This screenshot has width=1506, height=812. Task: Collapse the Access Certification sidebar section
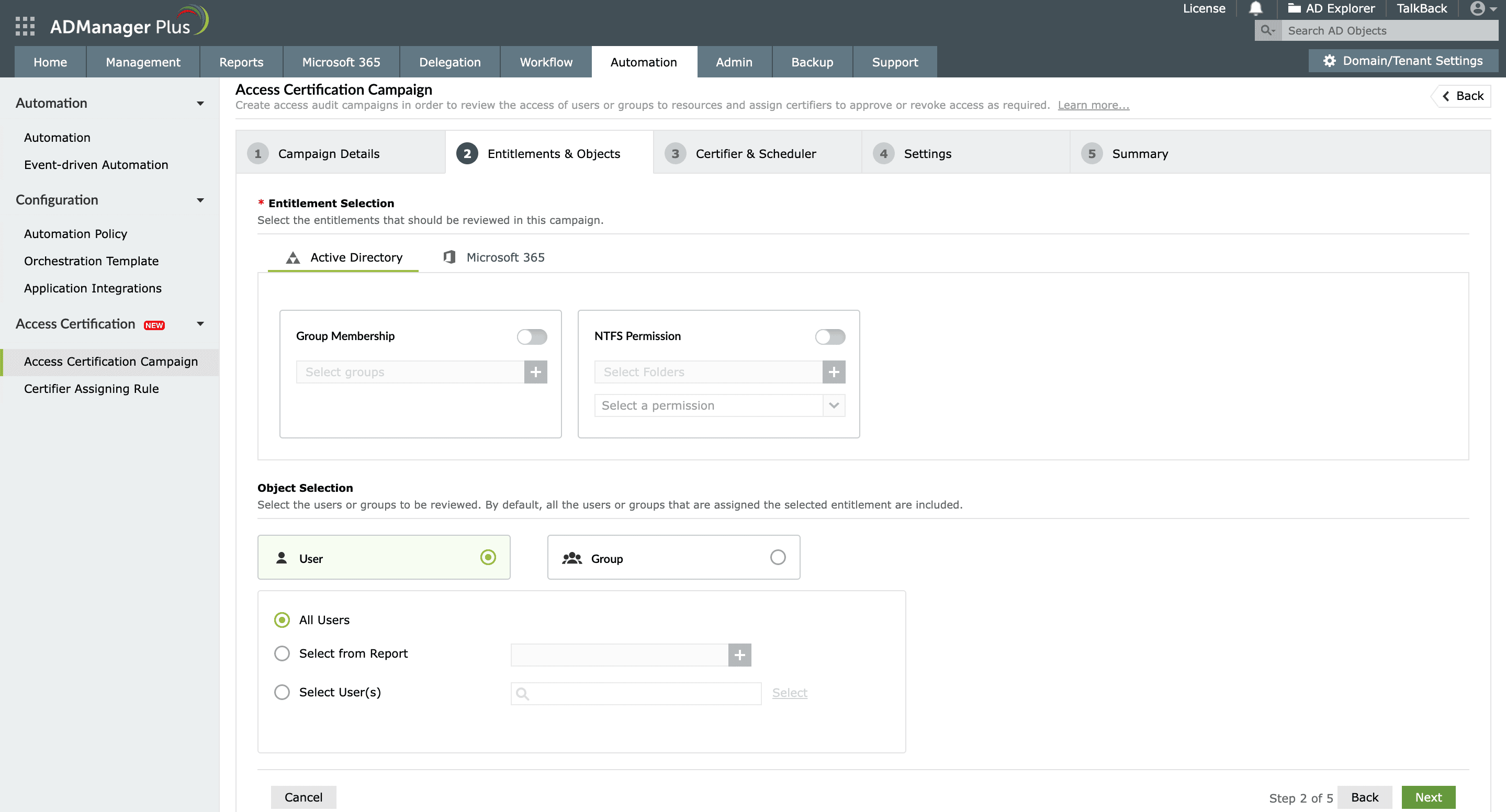pyautogui.click(x=200, y=324)
